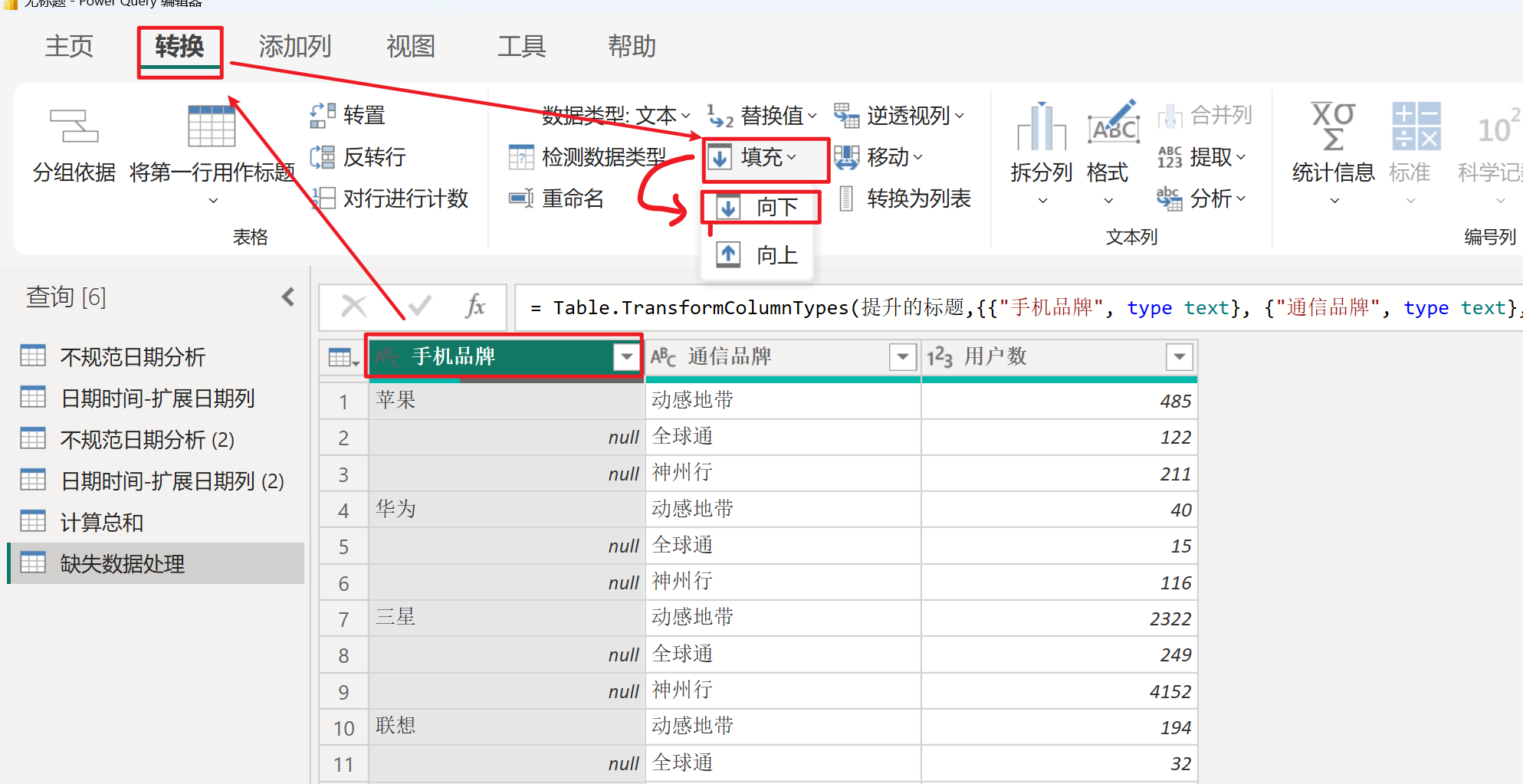Select the 计算总和 query
This screenshot has width=1523, height=784.
pos(102,523)
